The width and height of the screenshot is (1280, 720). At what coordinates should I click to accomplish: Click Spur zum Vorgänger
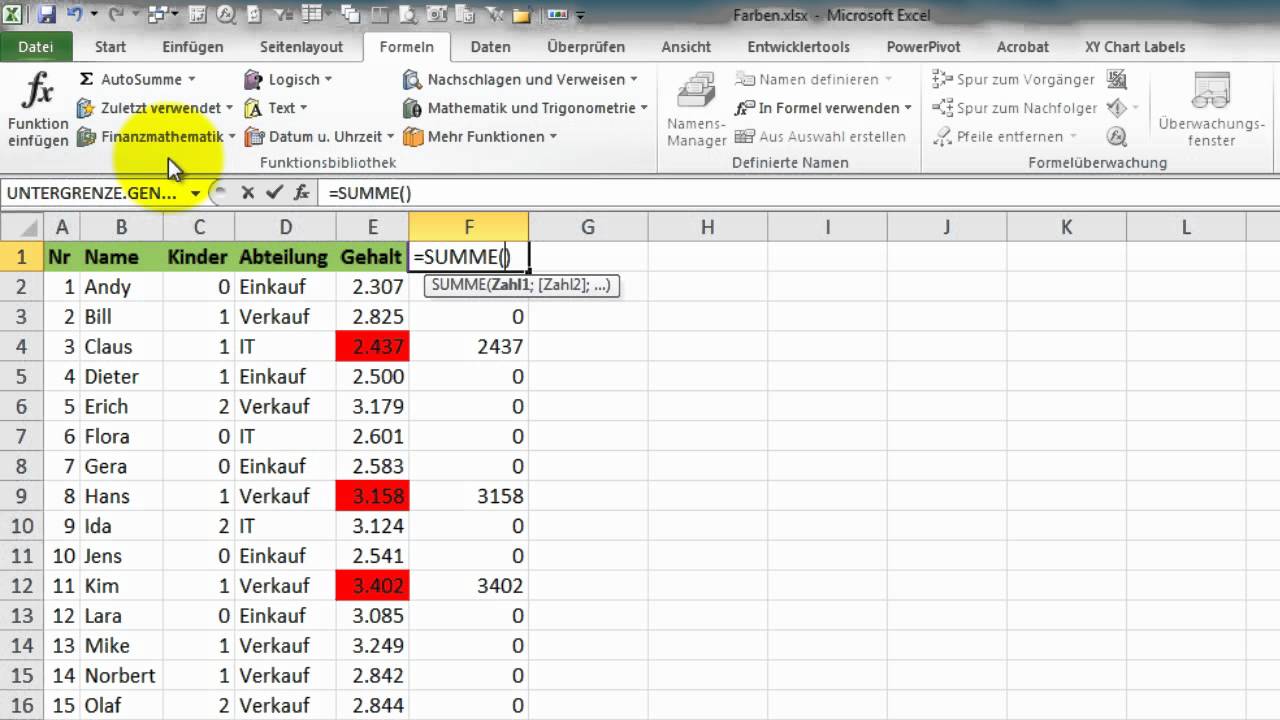(x=1013, y=79)
